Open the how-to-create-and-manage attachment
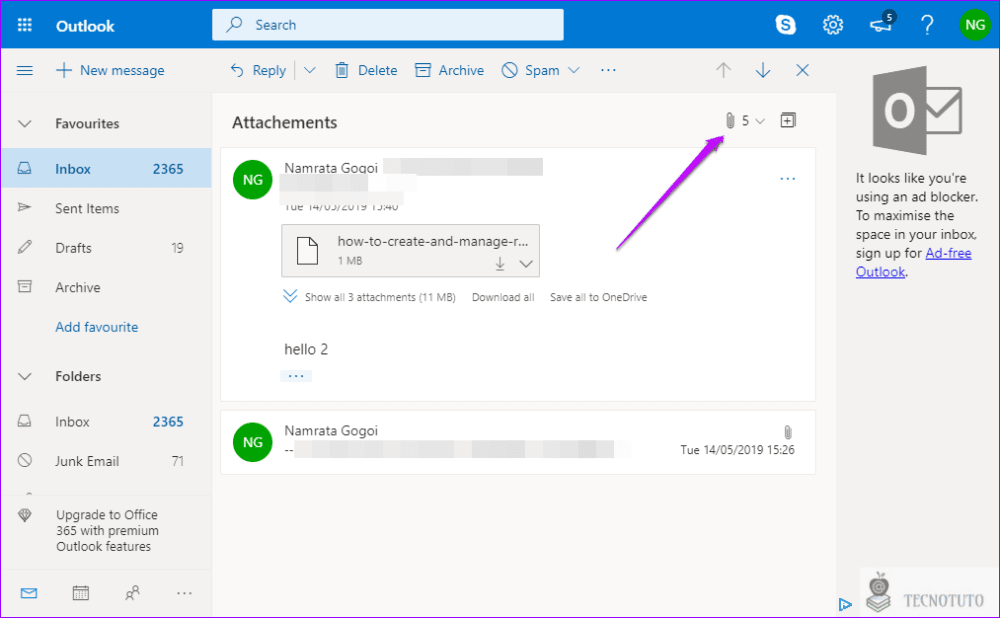This screenshot has width=1000, height=618. (410, 251)
